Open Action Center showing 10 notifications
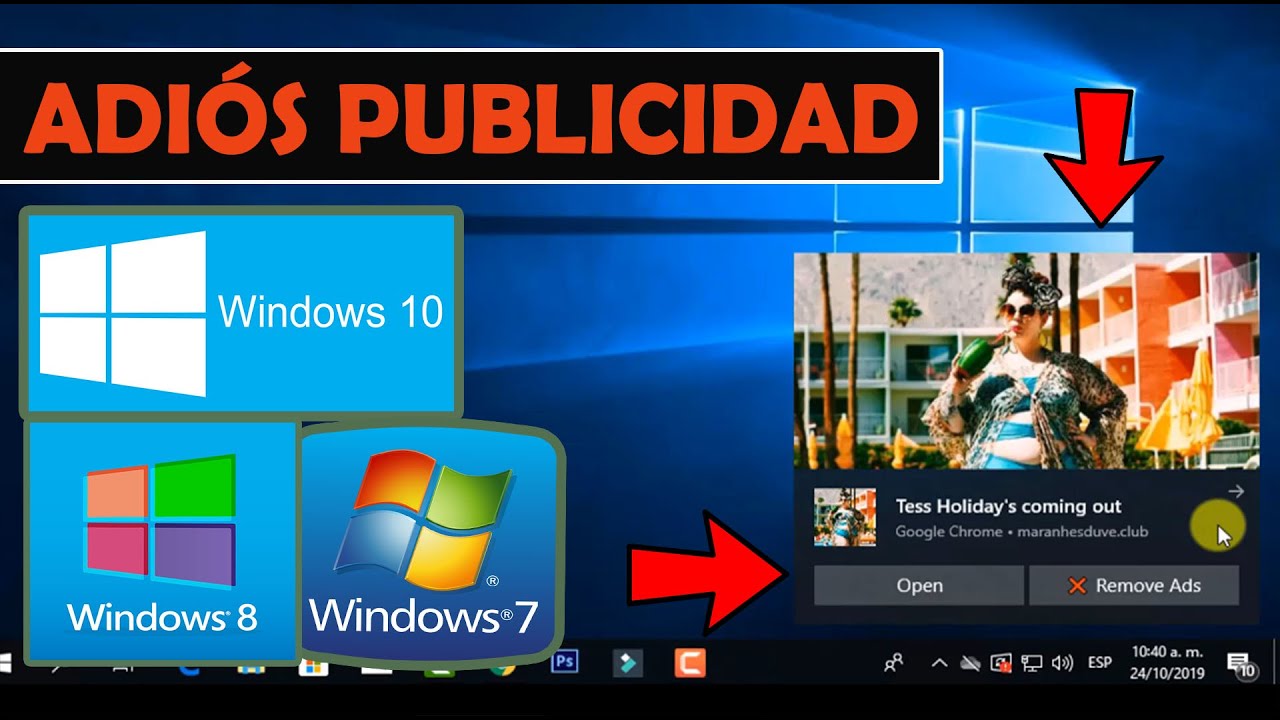This screenshot has width=1280, height=720. [x=1241, y=664]
